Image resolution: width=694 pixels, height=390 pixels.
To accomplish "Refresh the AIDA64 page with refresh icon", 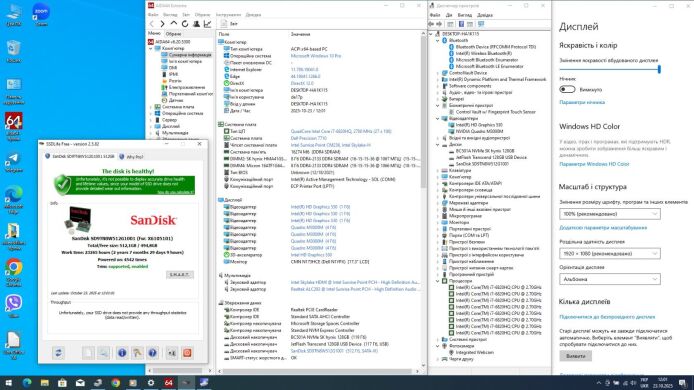I will coord(185,24).
